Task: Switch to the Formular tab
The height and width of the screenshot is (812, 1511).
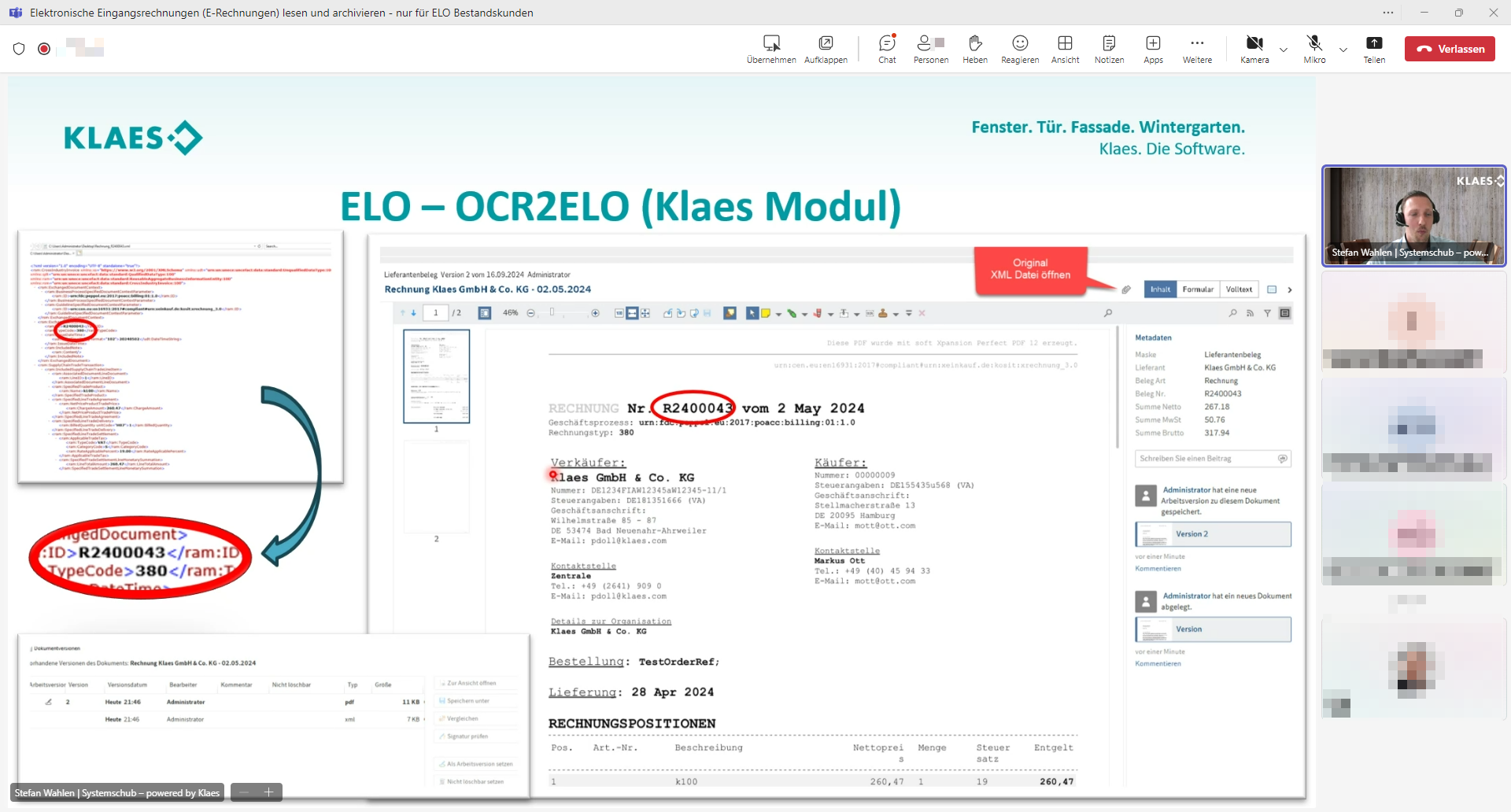Action: [x=1198, y=290]
